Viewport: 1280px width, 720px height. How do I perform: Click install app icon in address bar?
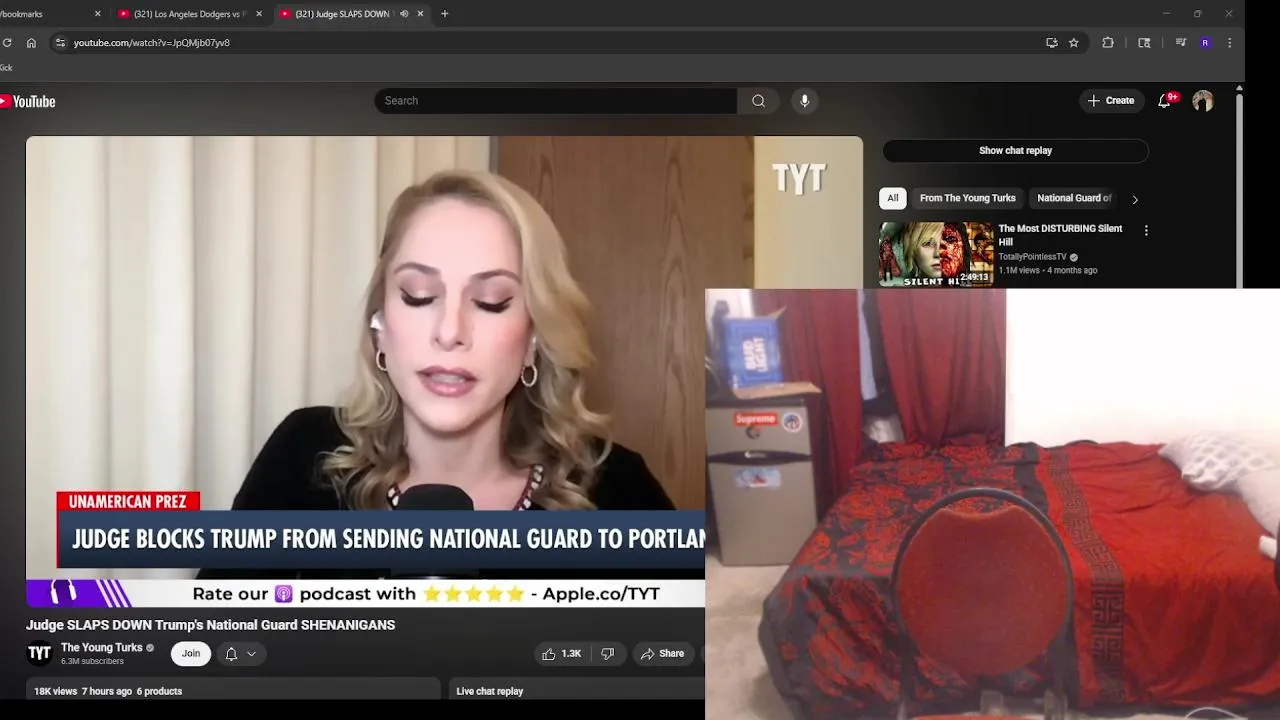pyautogui.click(x=1051, y=43)
